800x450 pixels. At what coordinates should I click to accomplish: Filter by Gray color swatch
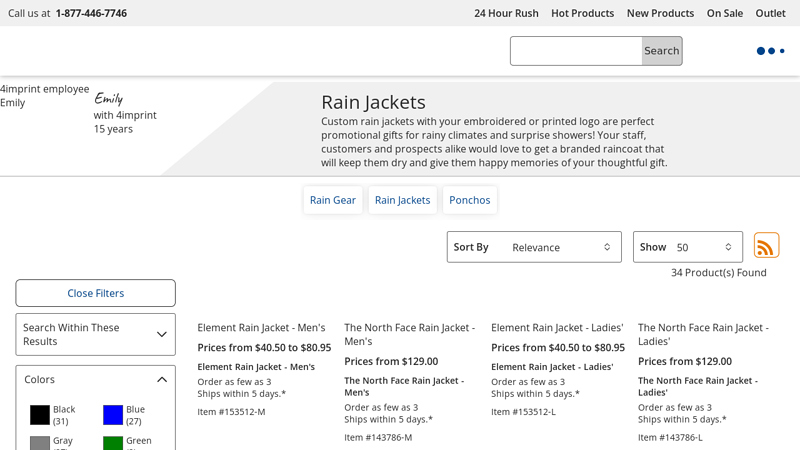click(x=40, y=443)
